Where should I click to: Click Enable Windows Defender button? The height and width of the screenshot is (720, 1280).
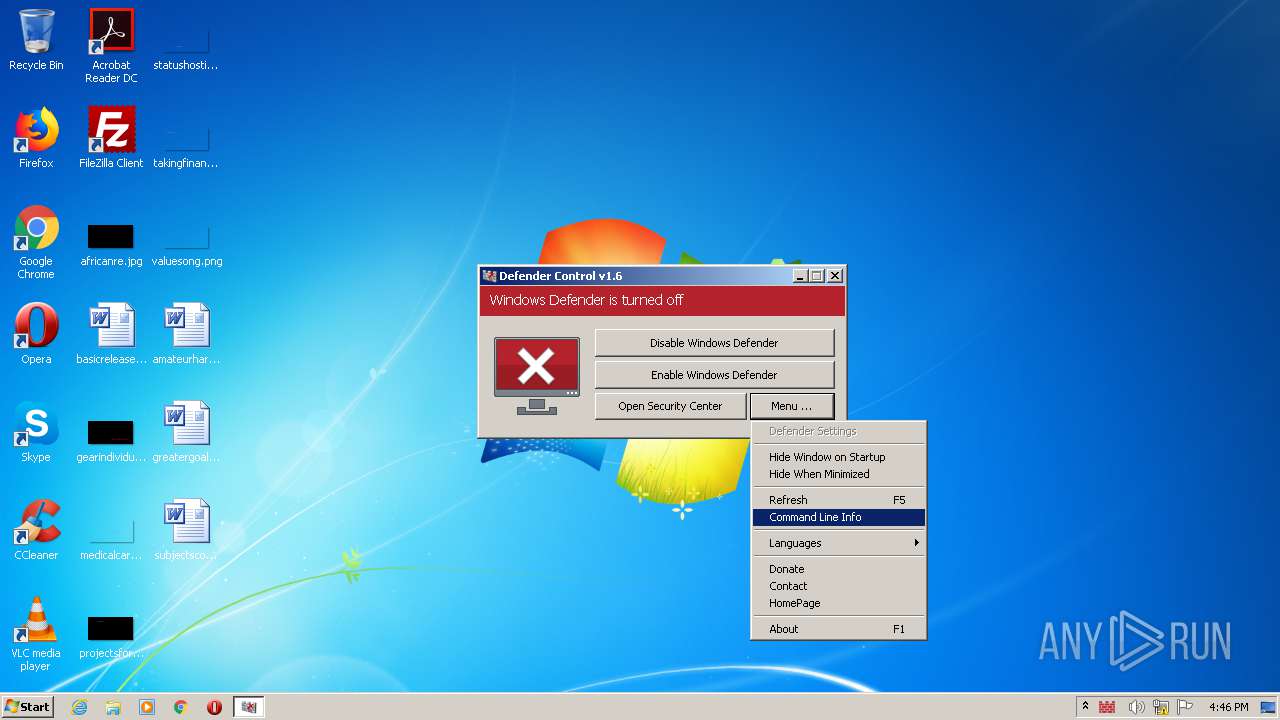pos(714,375)
